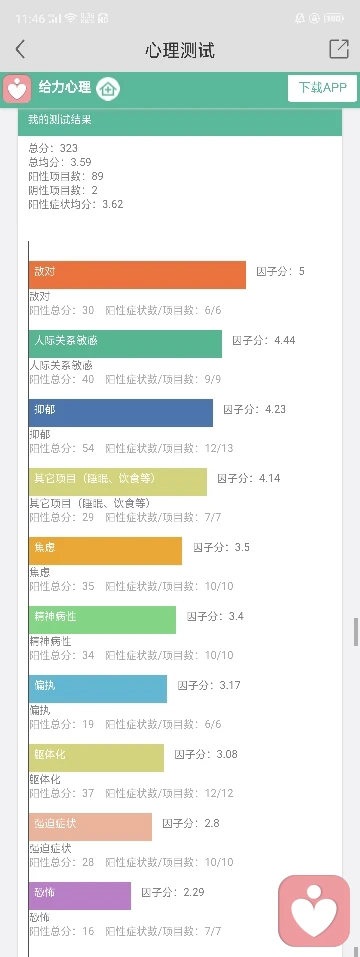Select the peach 强迫症状 bar
This screenshot has width=360, height=957.
click(x=90, y=826)
